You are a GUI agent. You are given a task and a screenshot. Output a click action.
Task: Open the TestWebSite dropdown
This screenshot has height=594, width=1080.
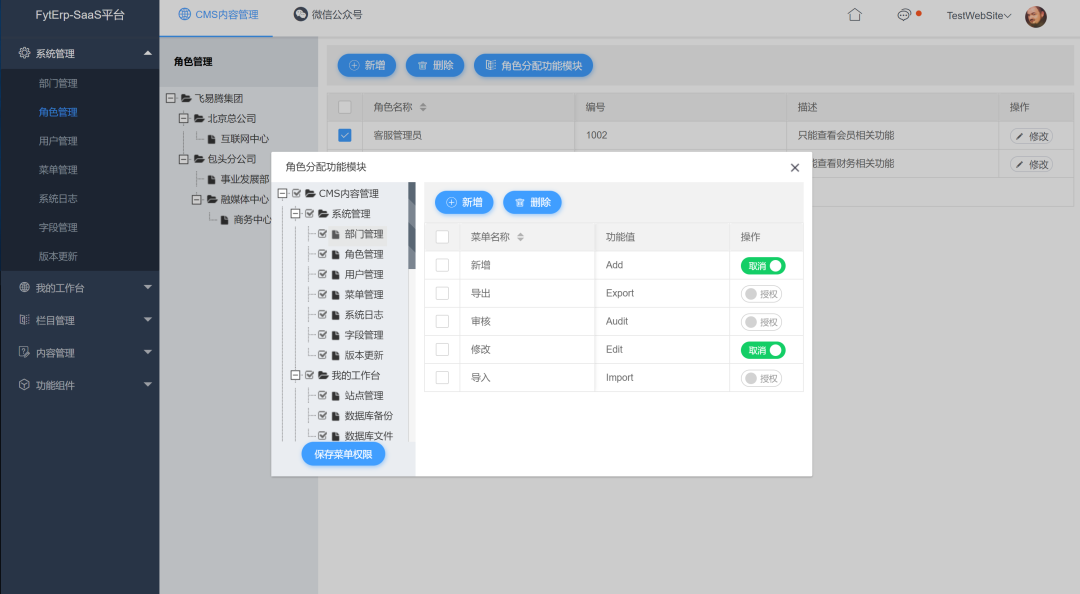coord(977,16)
